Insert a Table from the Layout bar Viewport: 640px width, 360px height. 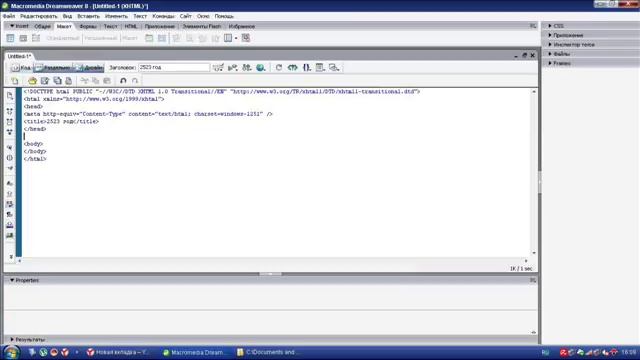pos(10,38)
